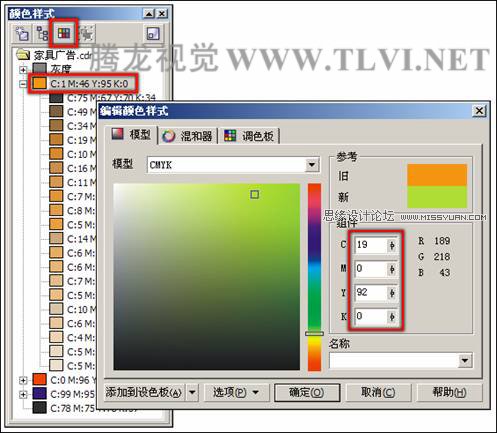Click the New Child Color icon

pyautogui.click(x=42, y=33)
